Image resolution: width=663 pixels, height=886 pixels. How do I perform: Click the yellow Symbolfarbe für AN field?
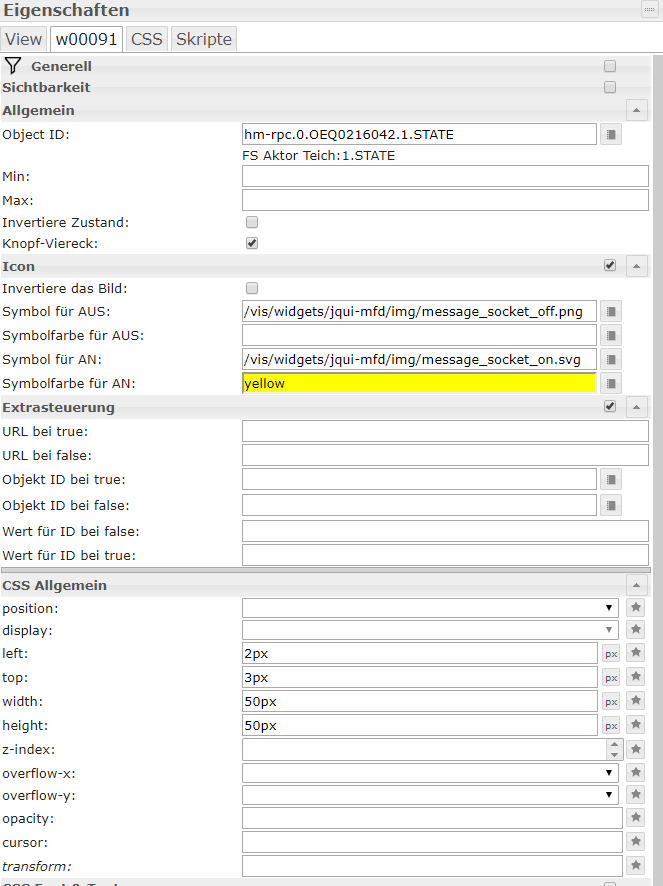(x=419, y=384)
